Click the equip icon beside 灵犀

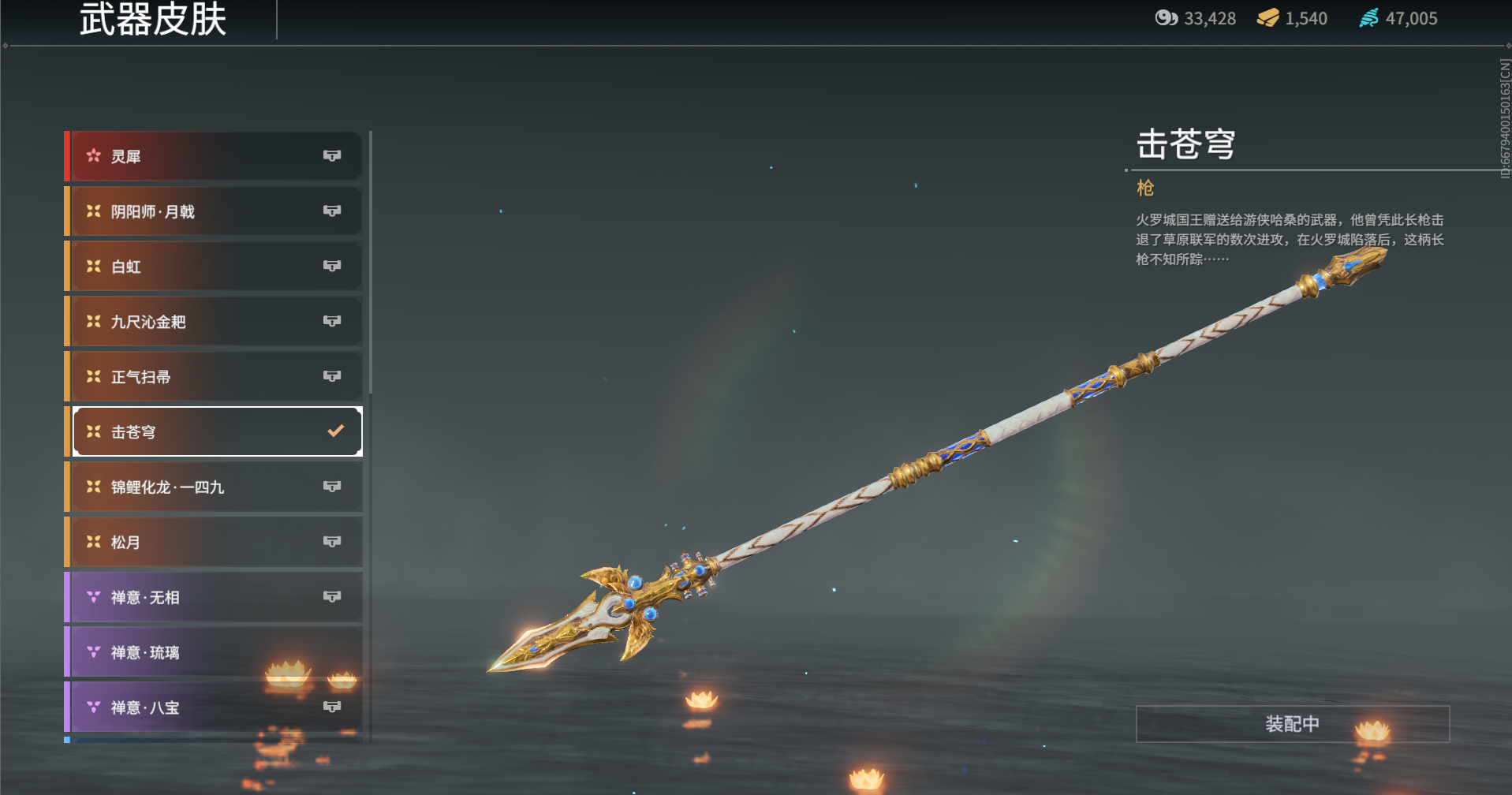click(x=332, y=156)
